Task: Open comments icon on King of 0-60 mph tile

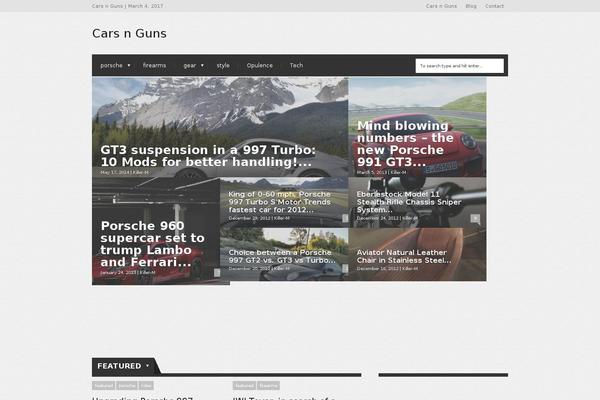Action: [x=345, y=218]
